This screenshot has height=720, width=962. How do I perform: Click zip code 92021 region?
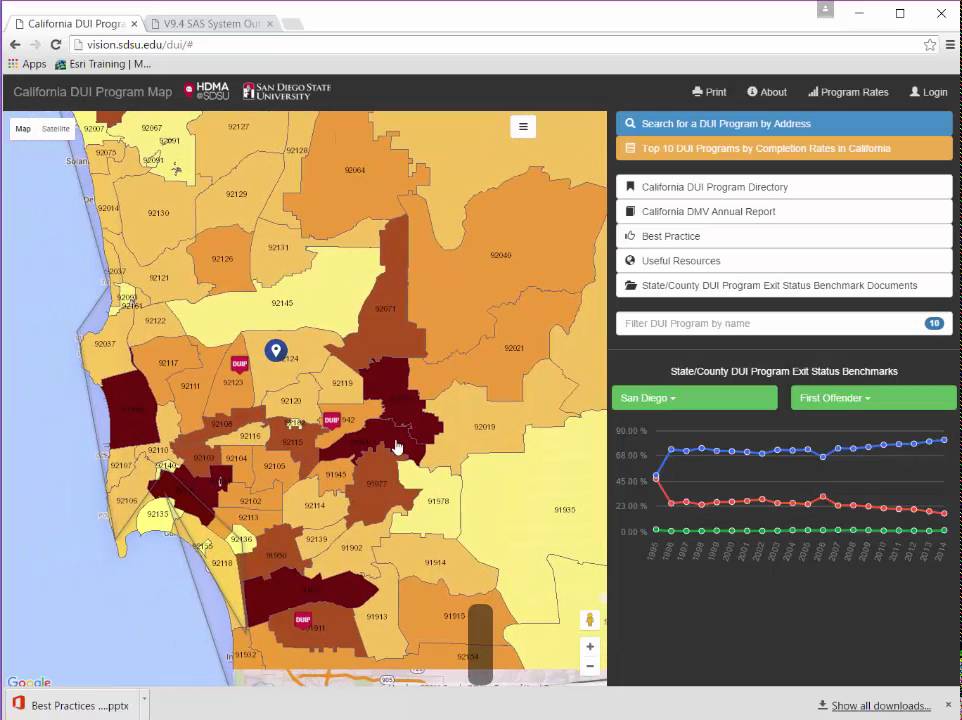[514, 348]
